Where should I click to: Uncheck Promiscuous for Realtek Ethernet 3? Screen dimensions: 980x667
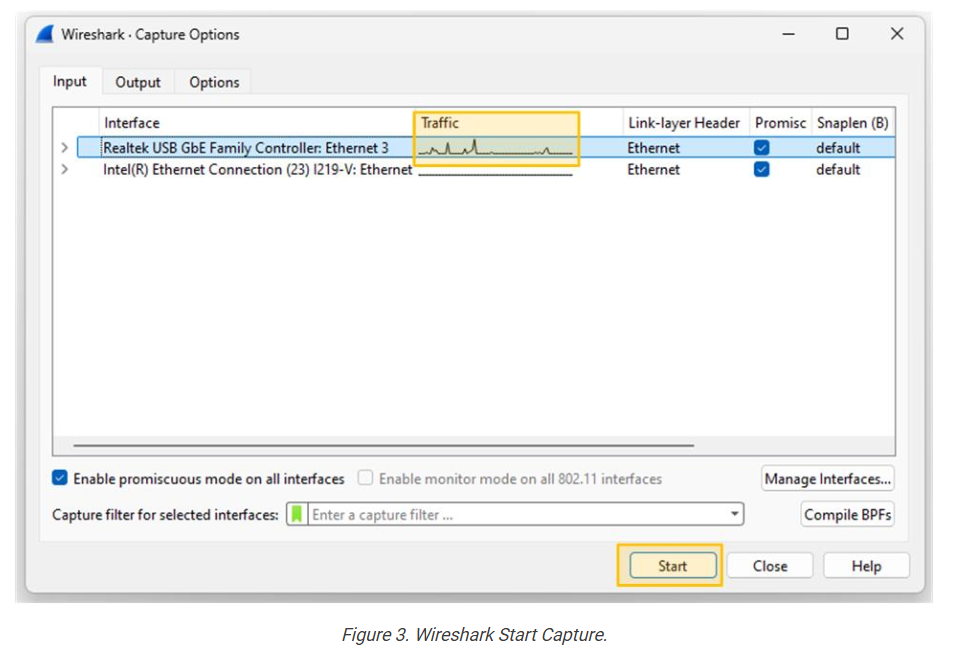coord(762,148)
